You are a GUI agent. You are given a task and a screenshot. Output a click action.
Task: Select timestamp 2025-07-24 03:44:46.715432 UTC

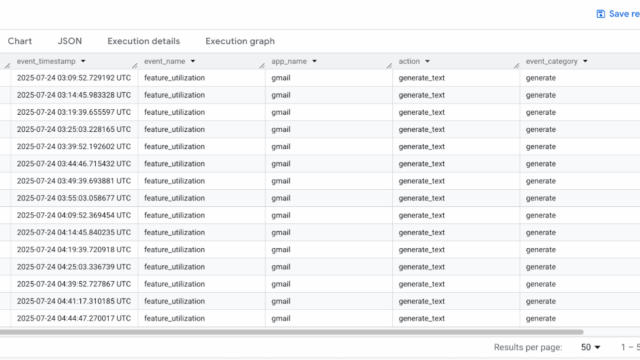click(x=74, y=164)
